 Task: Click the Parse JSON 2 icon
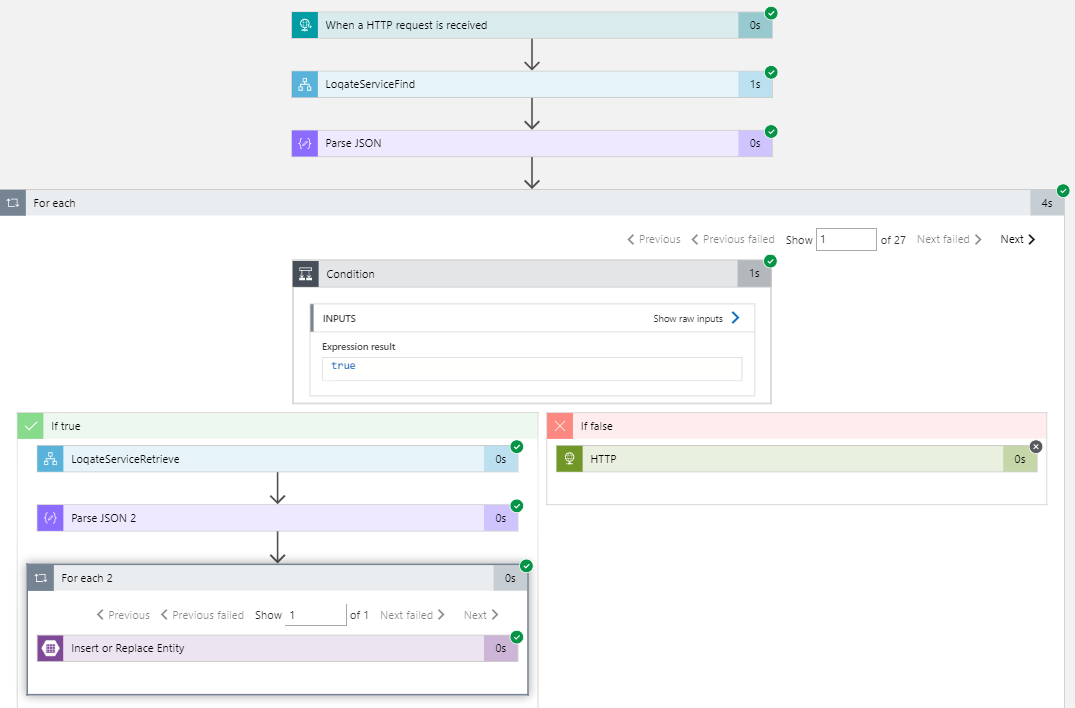click(50, 518)
